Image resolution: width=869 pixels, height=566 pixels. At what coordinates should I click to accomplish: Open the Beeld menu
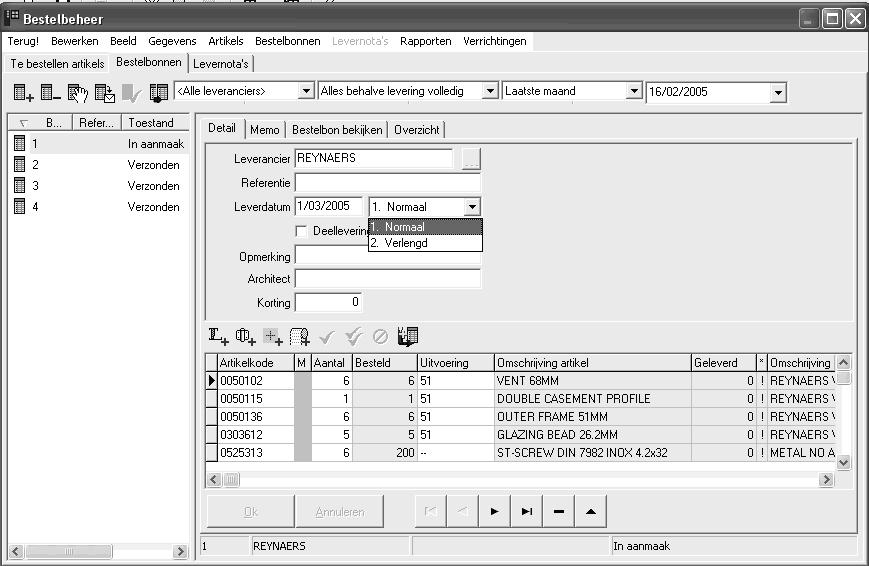click(x=123, y=41)
